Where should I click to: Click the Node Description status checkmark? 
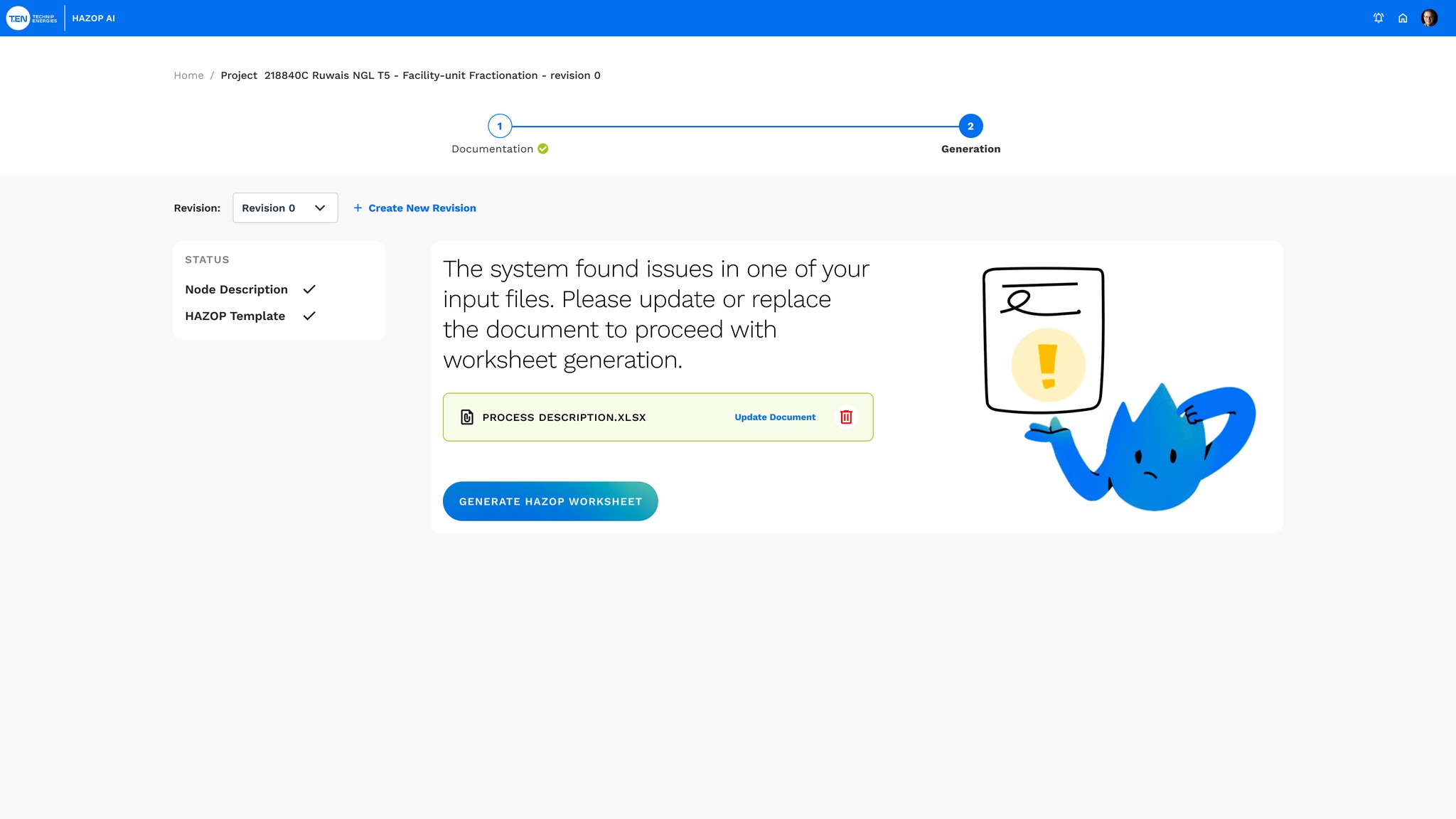(309, 289)
